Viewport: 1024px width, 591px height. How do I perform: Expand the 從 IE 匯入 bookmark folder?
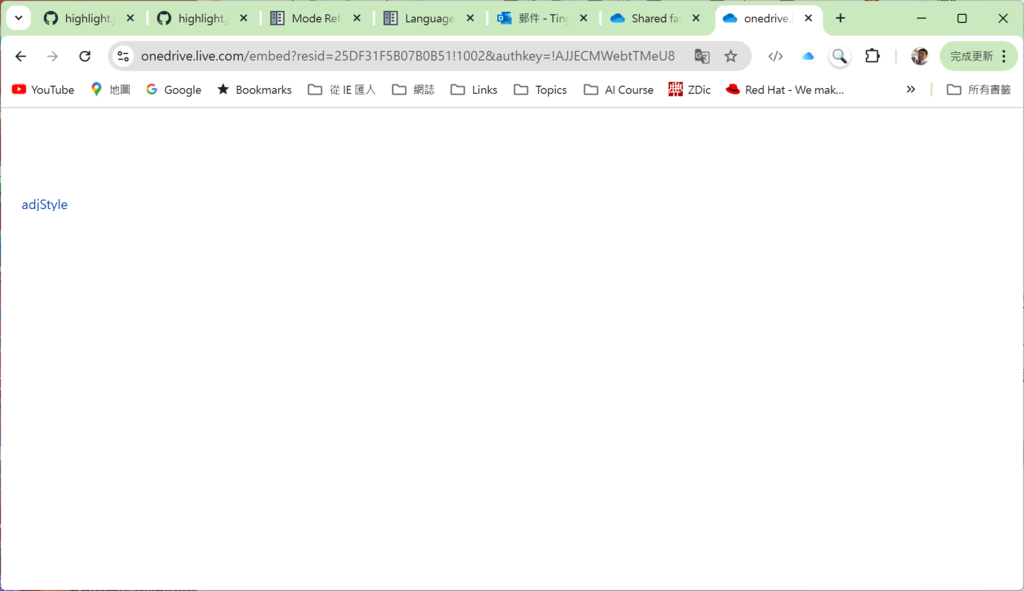tap(342, 89)
